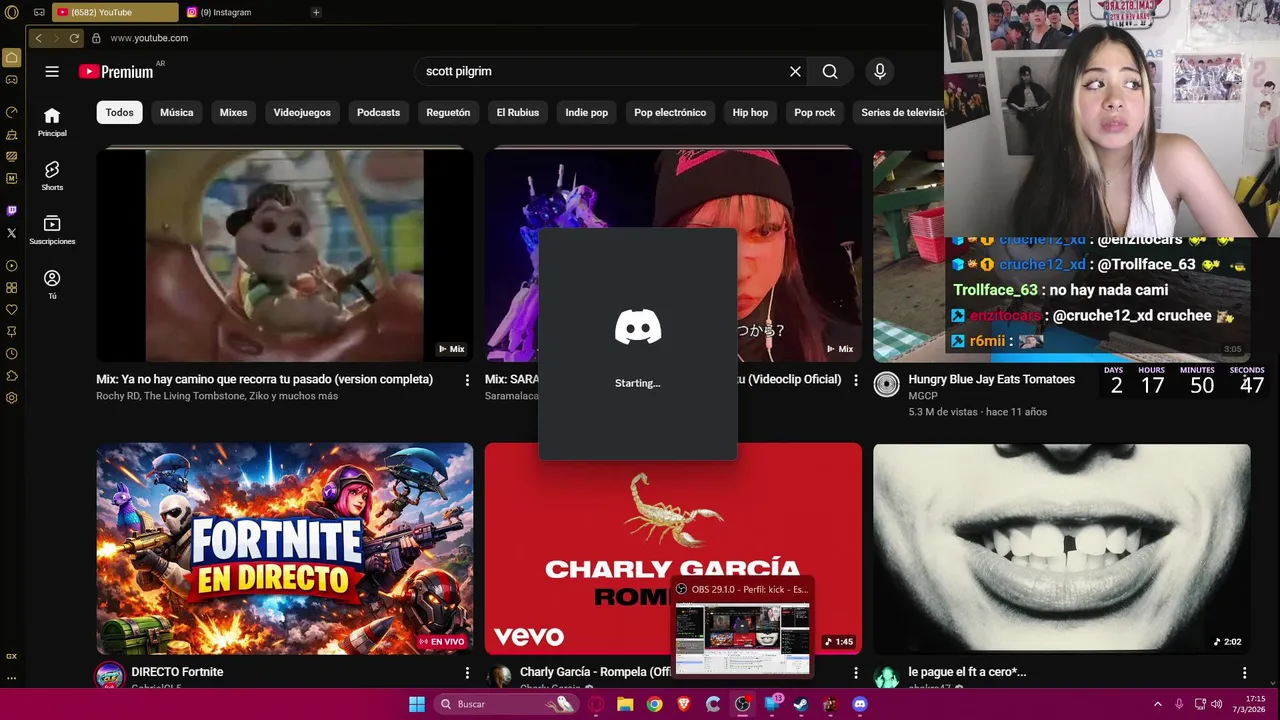Viewport: 1280px width, 720px height.
Task: Click the www.youtube.com address bar
Action: pyautogui.click(x=149, y=38)
